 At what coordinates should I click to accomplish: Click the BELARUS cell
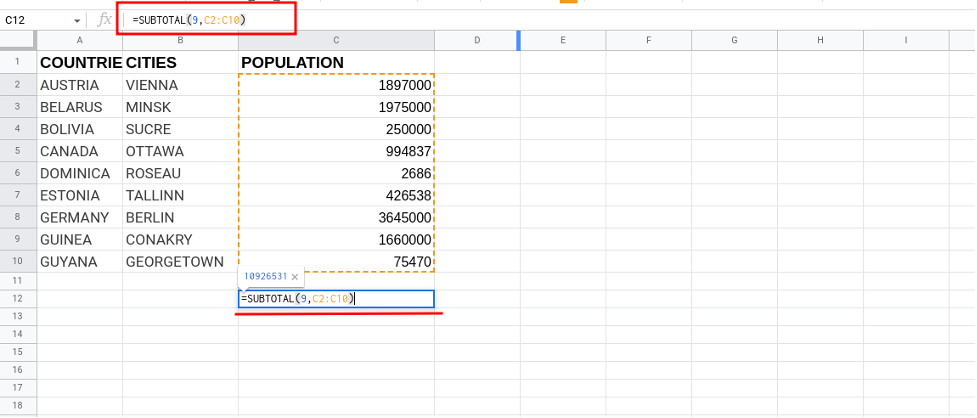tap(80, 107)
